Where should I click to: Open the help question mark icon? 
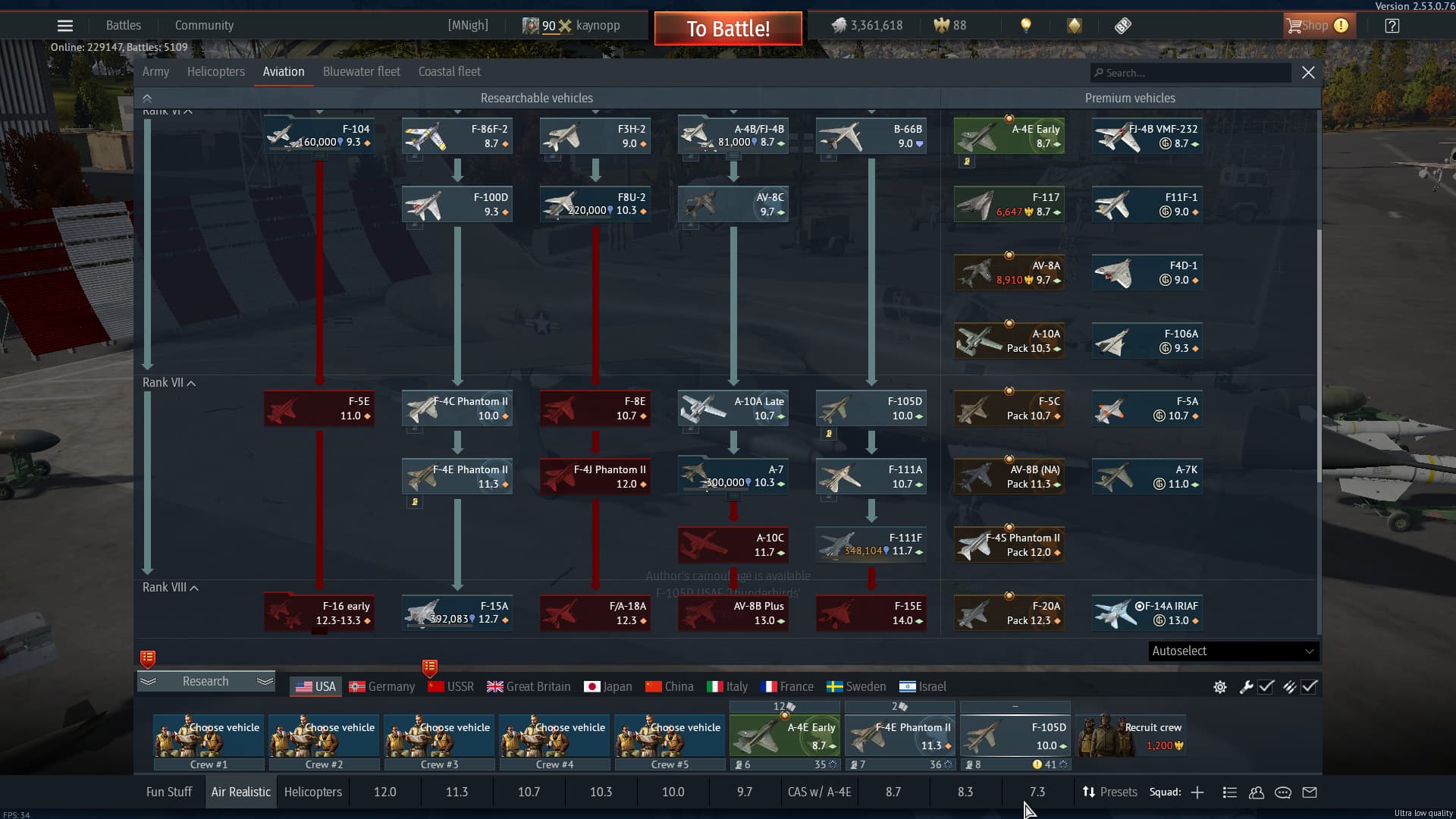[1392, 26]
